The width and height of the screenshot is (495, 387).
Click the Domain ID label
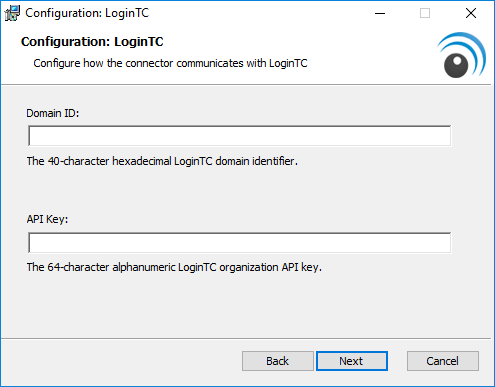[x=53, y=113]
